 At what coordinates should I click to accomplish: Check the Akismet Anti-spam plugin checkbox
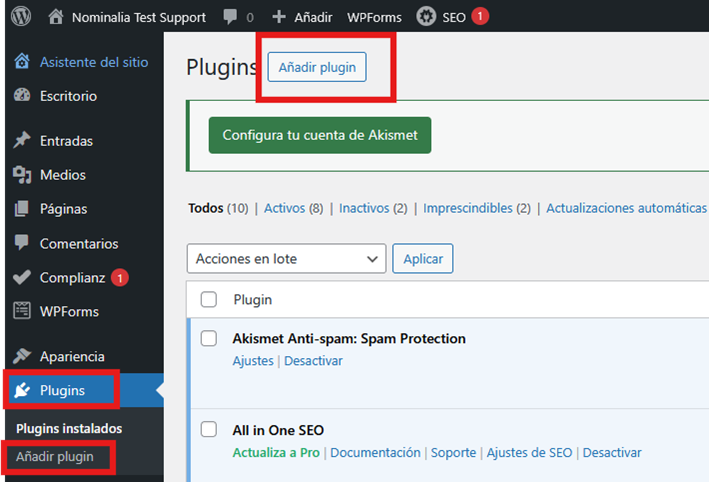(208, 338)
